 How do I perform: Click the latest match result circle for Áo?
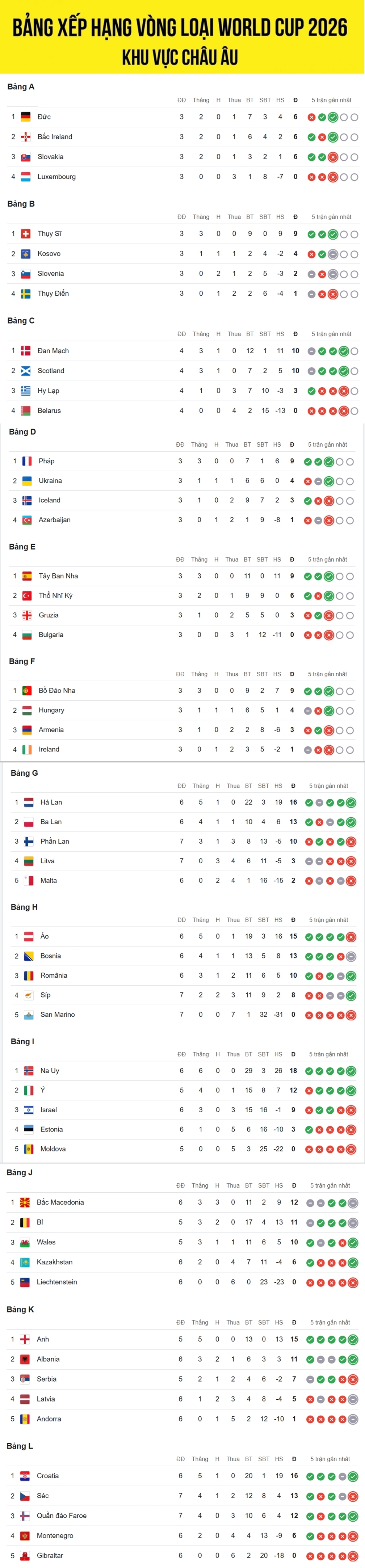click(351, 937)
